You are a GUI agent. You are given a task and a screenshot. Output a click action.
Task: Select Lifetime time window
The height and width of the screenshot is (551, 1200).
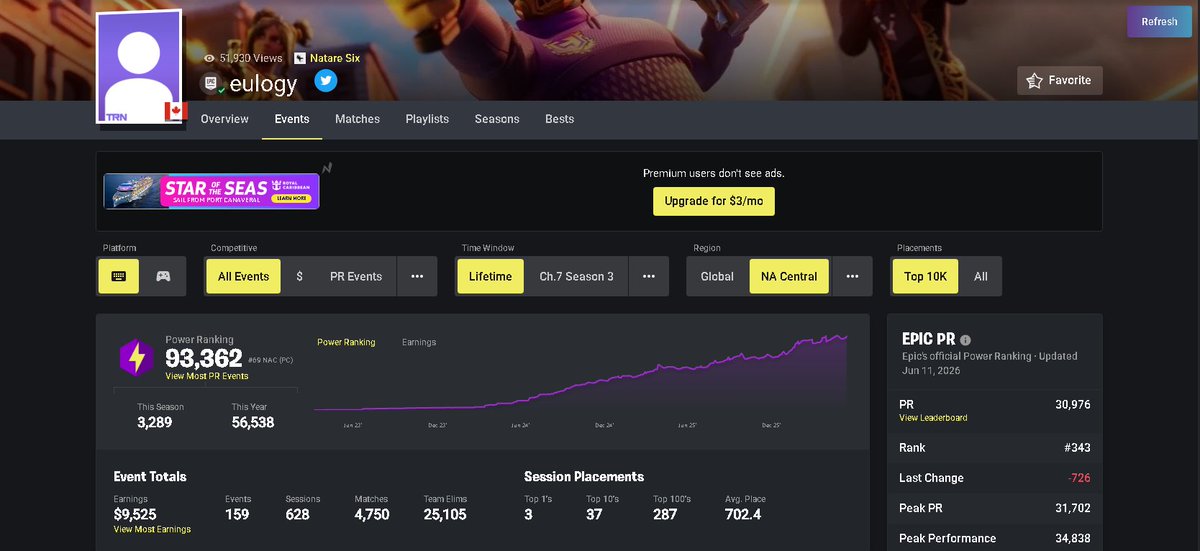point(490,276)
